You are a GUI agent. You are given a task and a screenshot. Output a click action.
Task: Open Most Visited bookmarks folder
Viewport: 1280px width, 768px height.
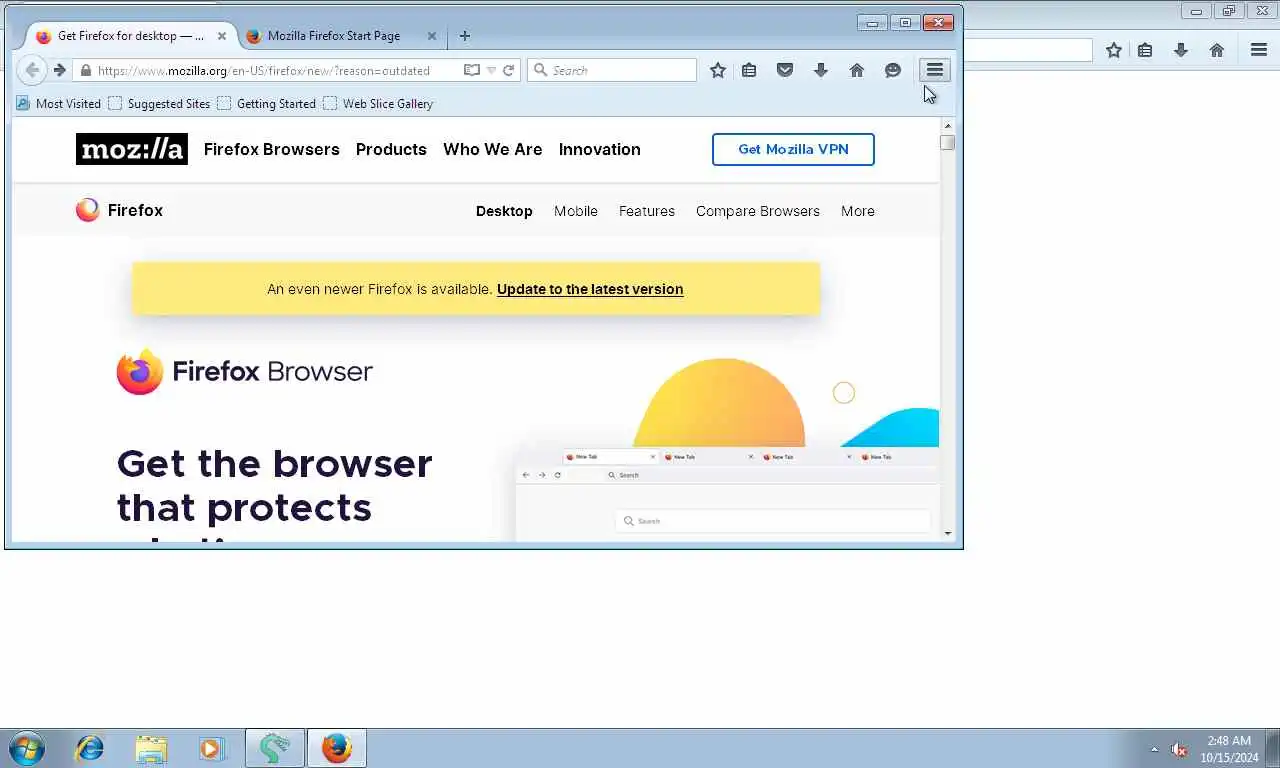coord(59,103)
